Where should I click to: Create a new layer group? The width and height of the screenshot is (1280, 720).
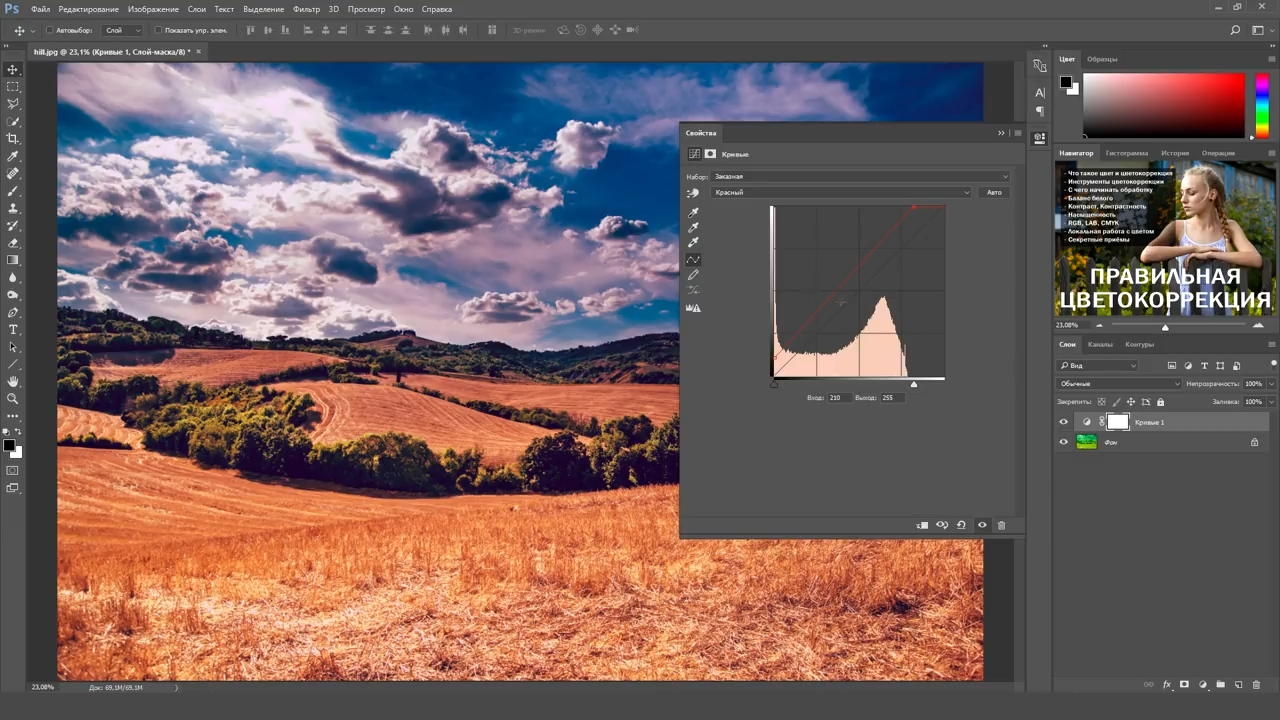pyautogui.click(x=1220, y=685)
